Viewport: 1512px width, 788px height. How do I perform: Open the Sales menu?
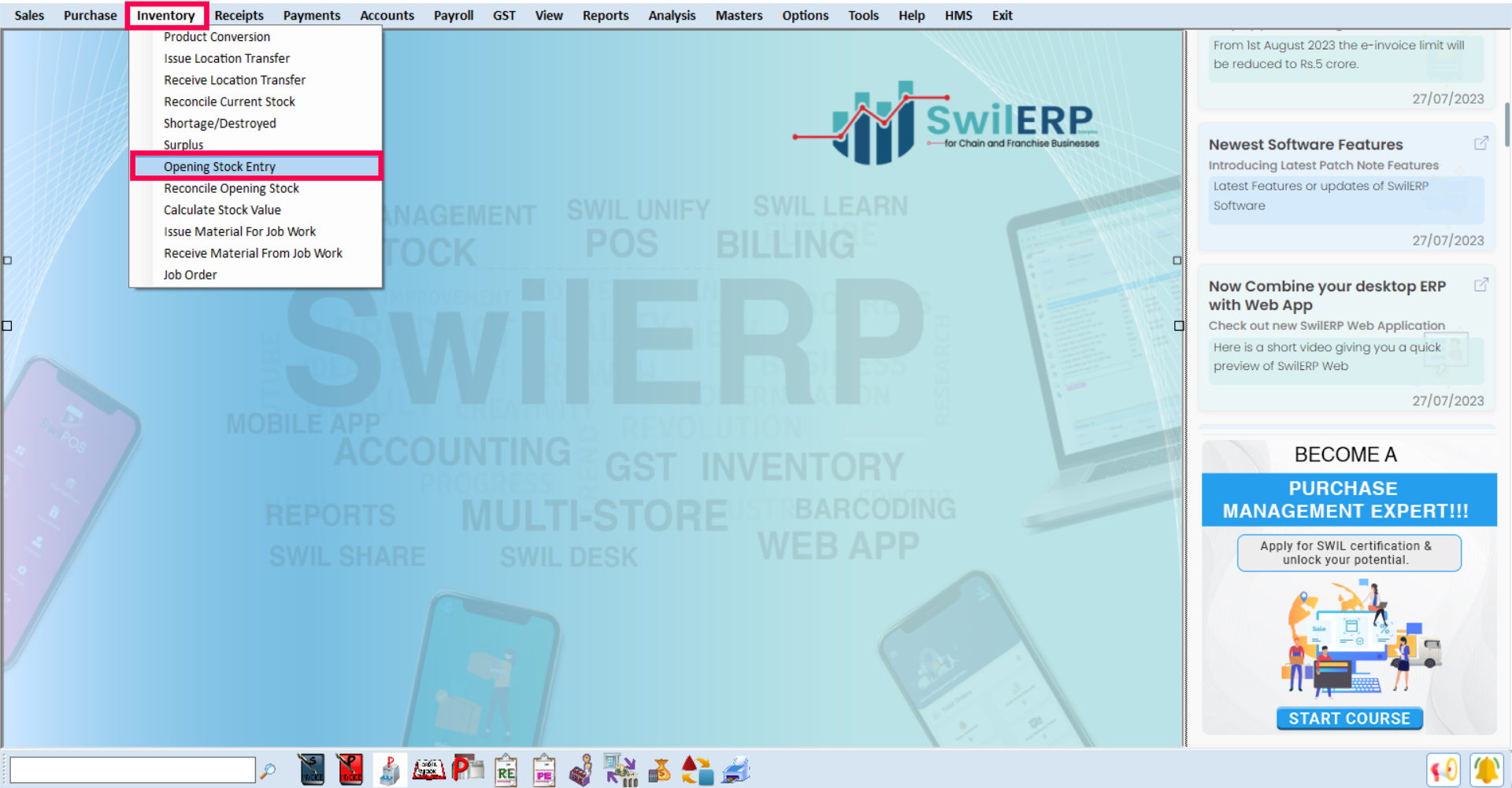click(29, 15)
